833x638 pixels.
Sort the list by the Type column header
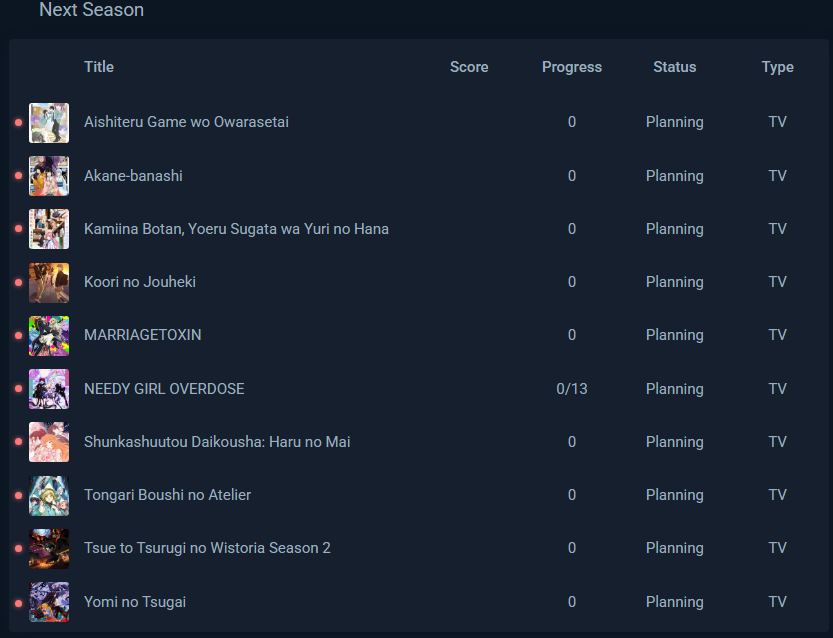pos(778,67)
